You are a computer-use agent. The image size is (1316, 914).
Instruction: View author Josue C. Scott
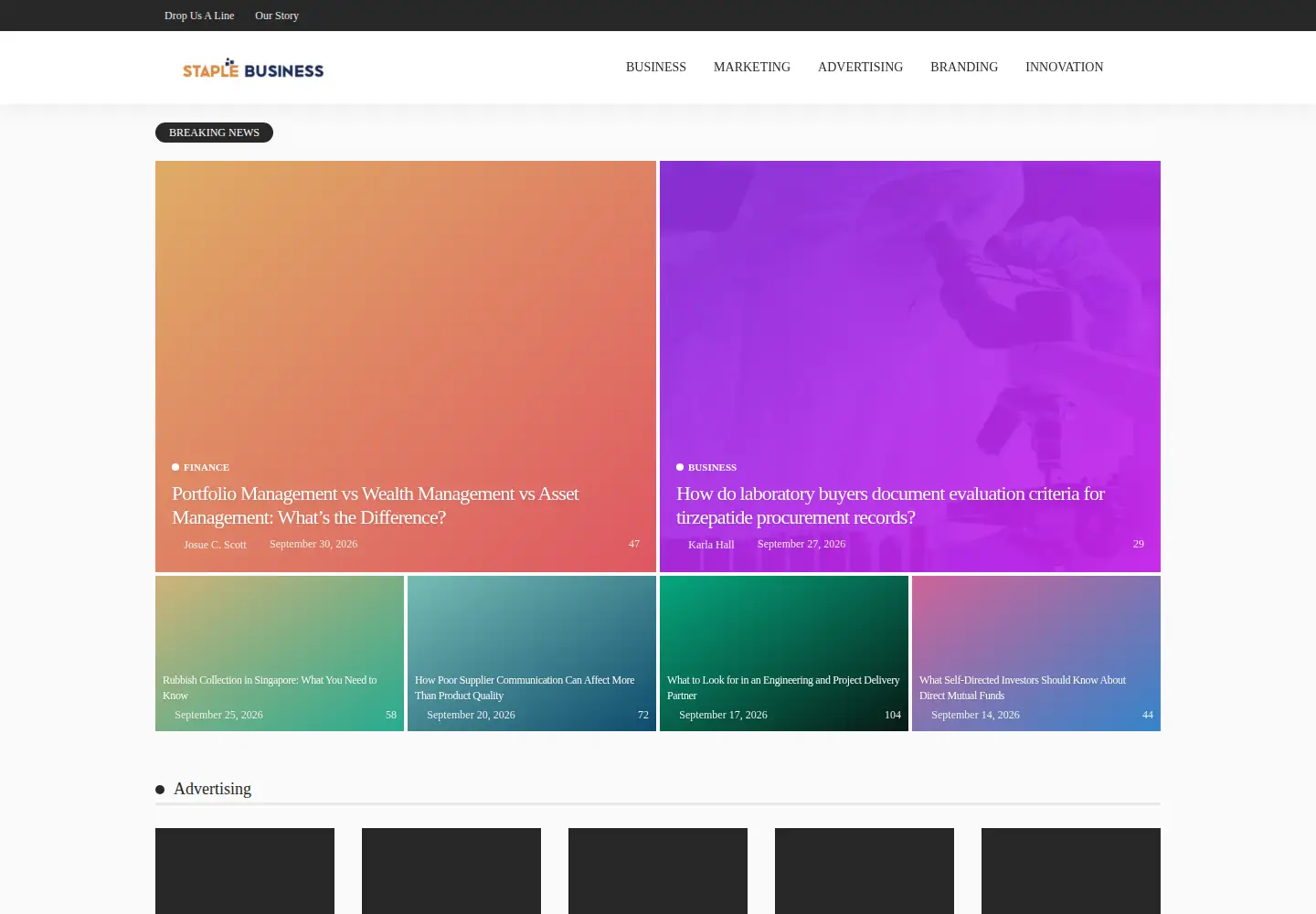(215, 545)
